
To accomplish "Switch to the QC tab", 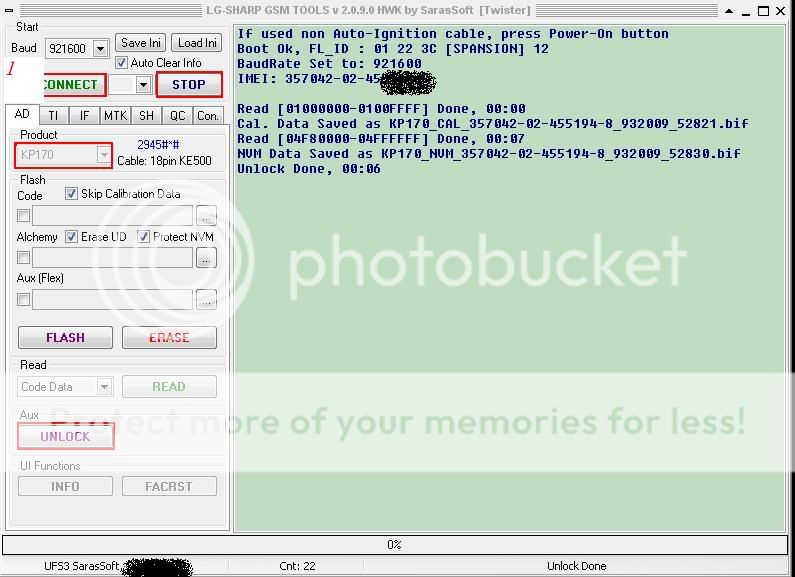I will point(177,116).
